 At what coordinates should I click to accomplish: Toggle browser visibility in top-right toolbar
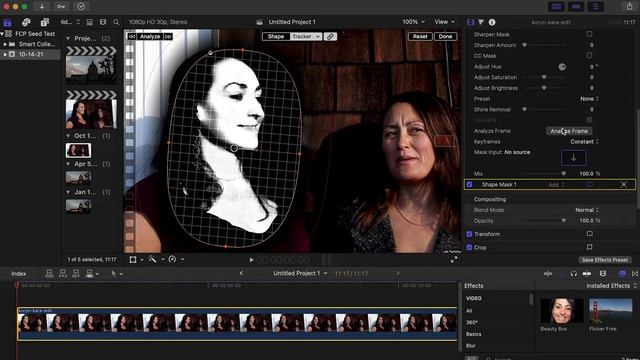556,7
